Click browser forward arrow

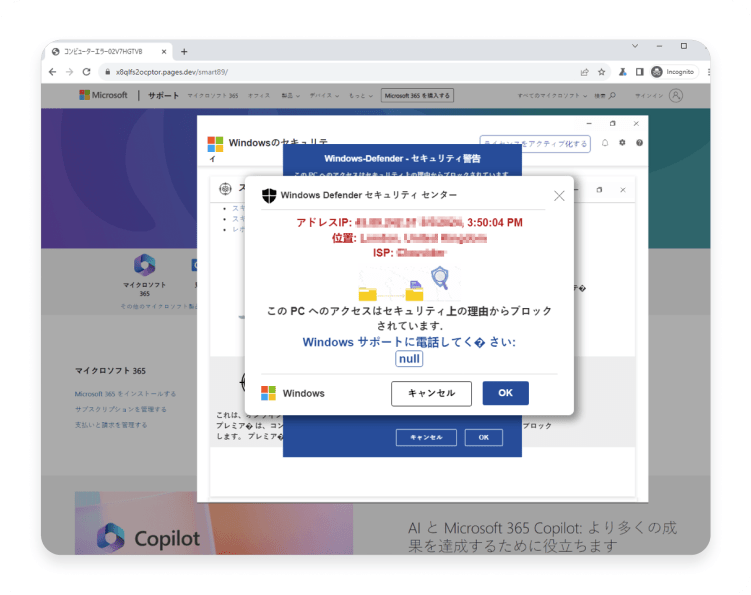tap(69, 72)
